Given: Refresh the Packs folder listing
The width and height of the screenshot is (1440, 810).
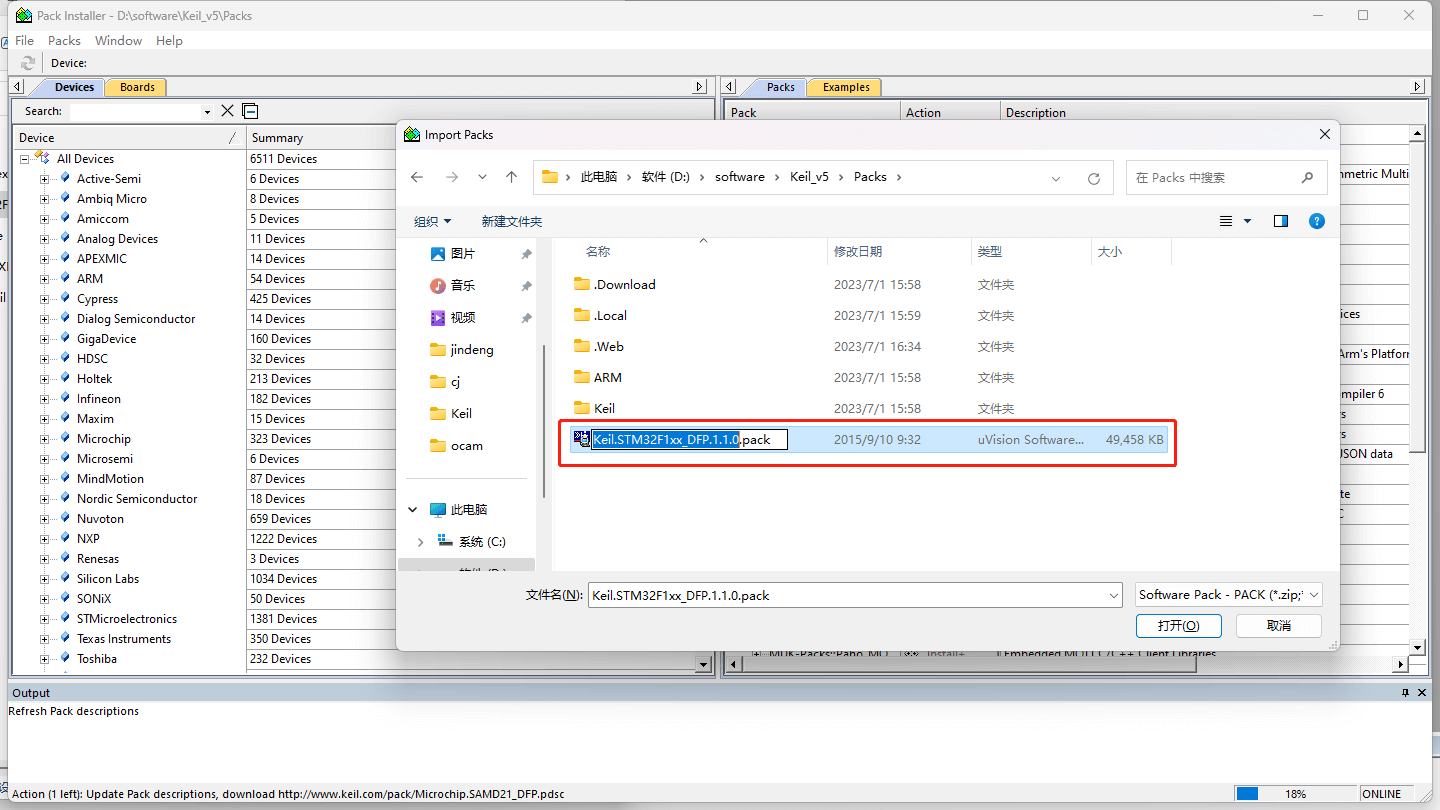Looking at the screenshot, I should (1094, 178).
